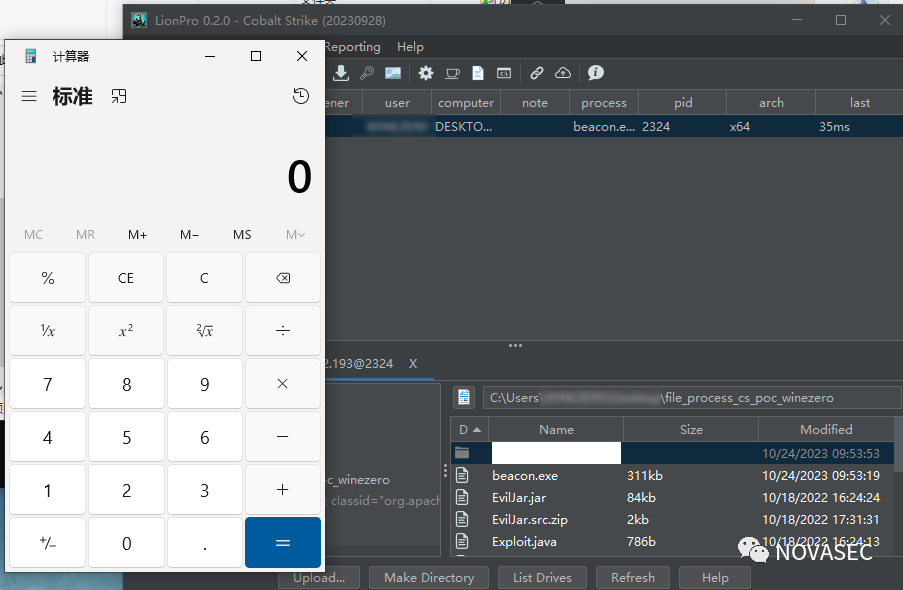The width and height of the screenshot is (903, 590).
Task: Click the calculator CE button
Action: click(x=126, y=278)
